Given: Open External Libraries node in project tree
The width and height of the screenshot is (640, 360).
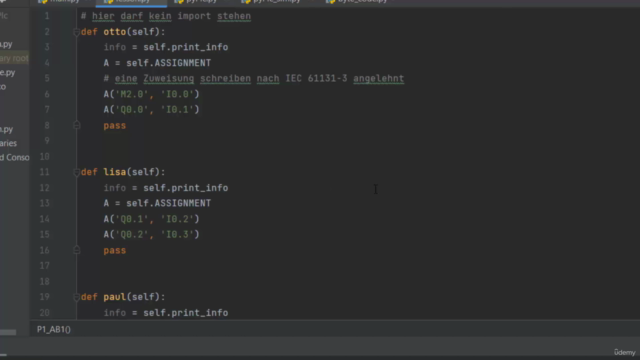Looking at the screenshot, I should coord(9,143).
